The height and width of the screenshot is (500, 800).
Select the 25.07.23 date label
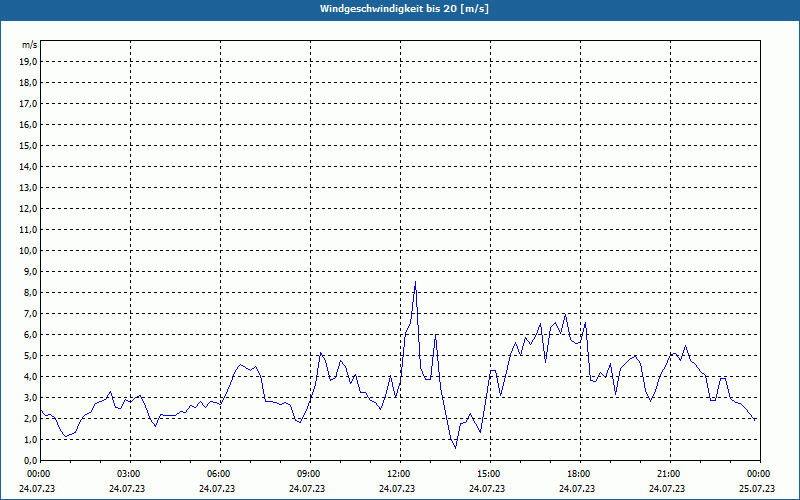(x=757, y=489)
